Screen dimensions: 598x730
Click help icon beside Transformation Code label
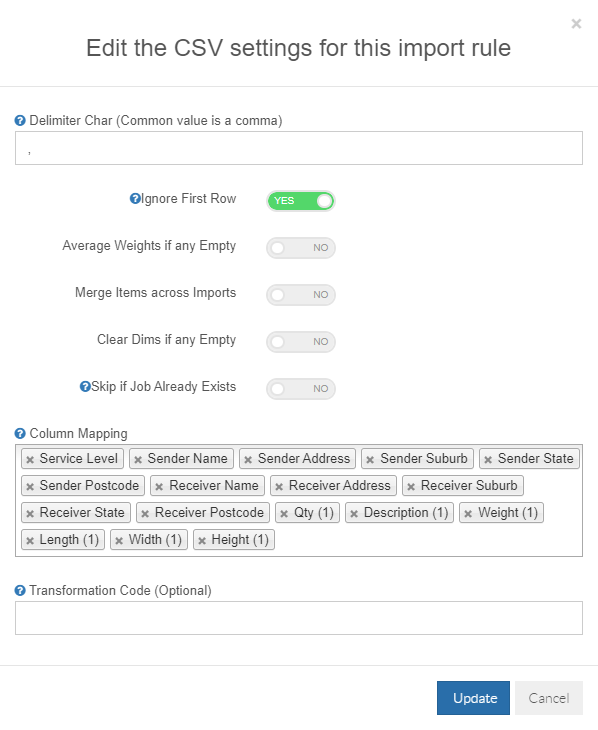point(20,591)
